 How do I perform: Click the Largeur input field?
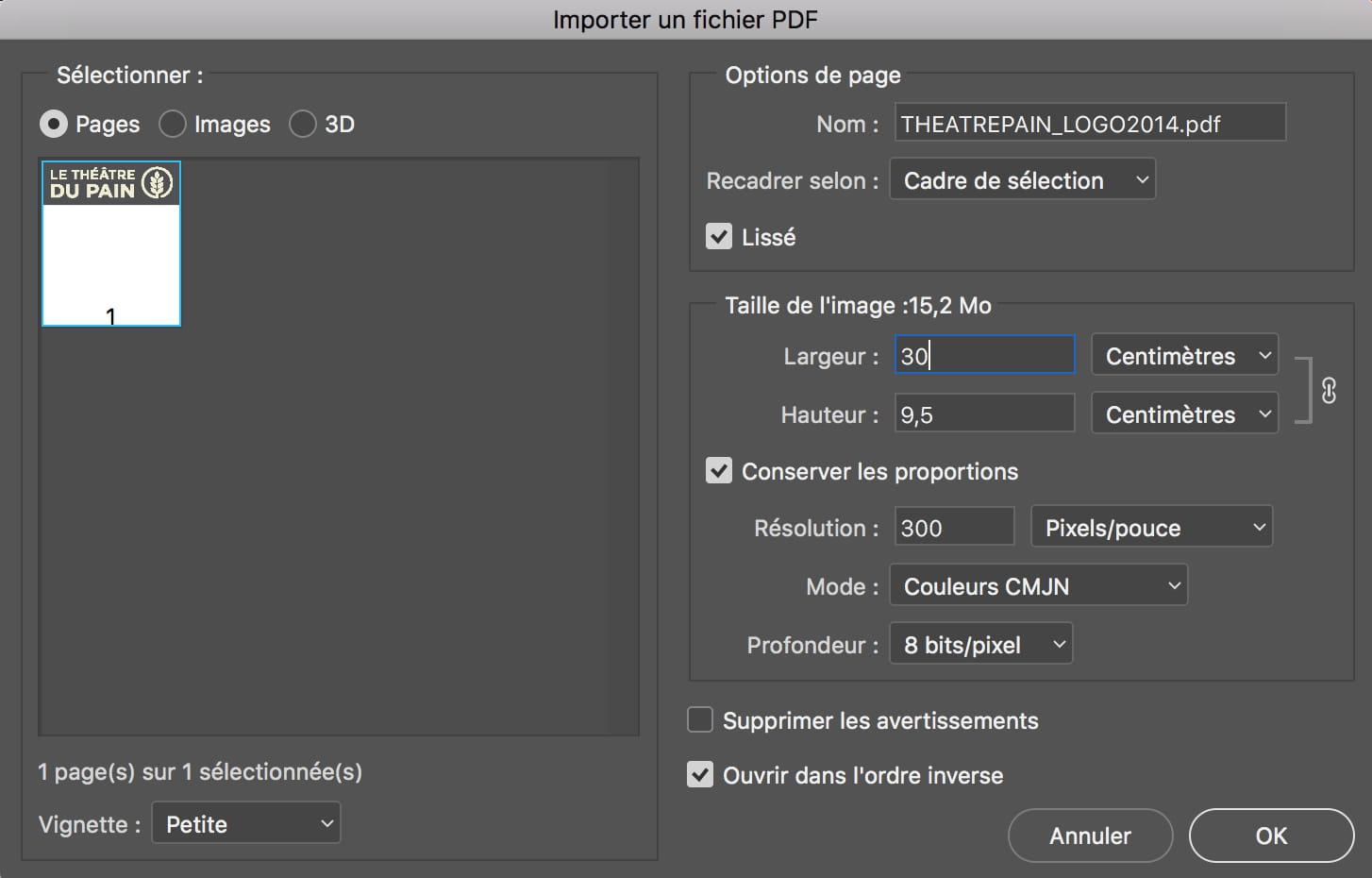pos(984,355)
